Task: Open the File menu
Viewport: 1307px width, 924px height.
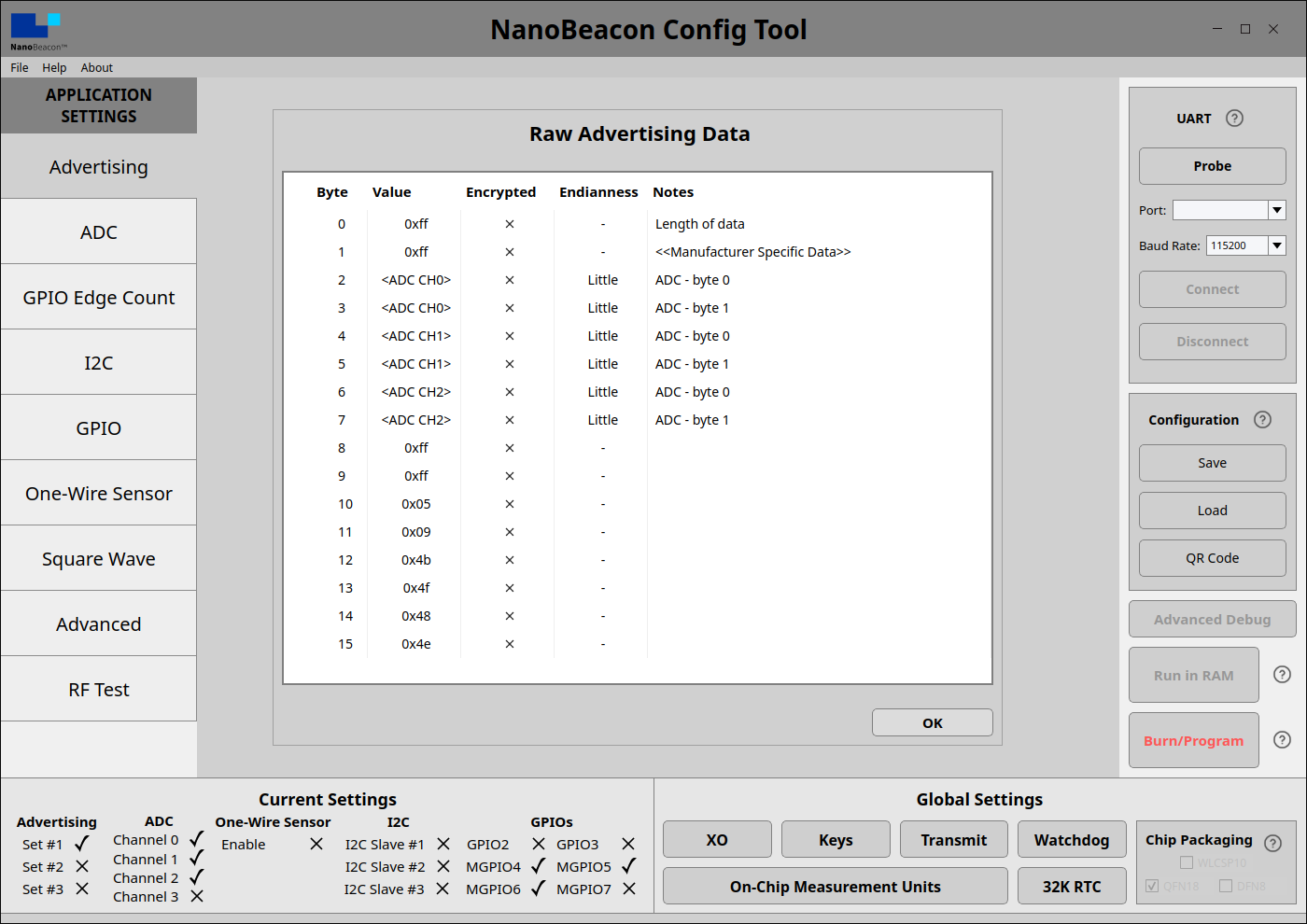Action: point(20,67)
